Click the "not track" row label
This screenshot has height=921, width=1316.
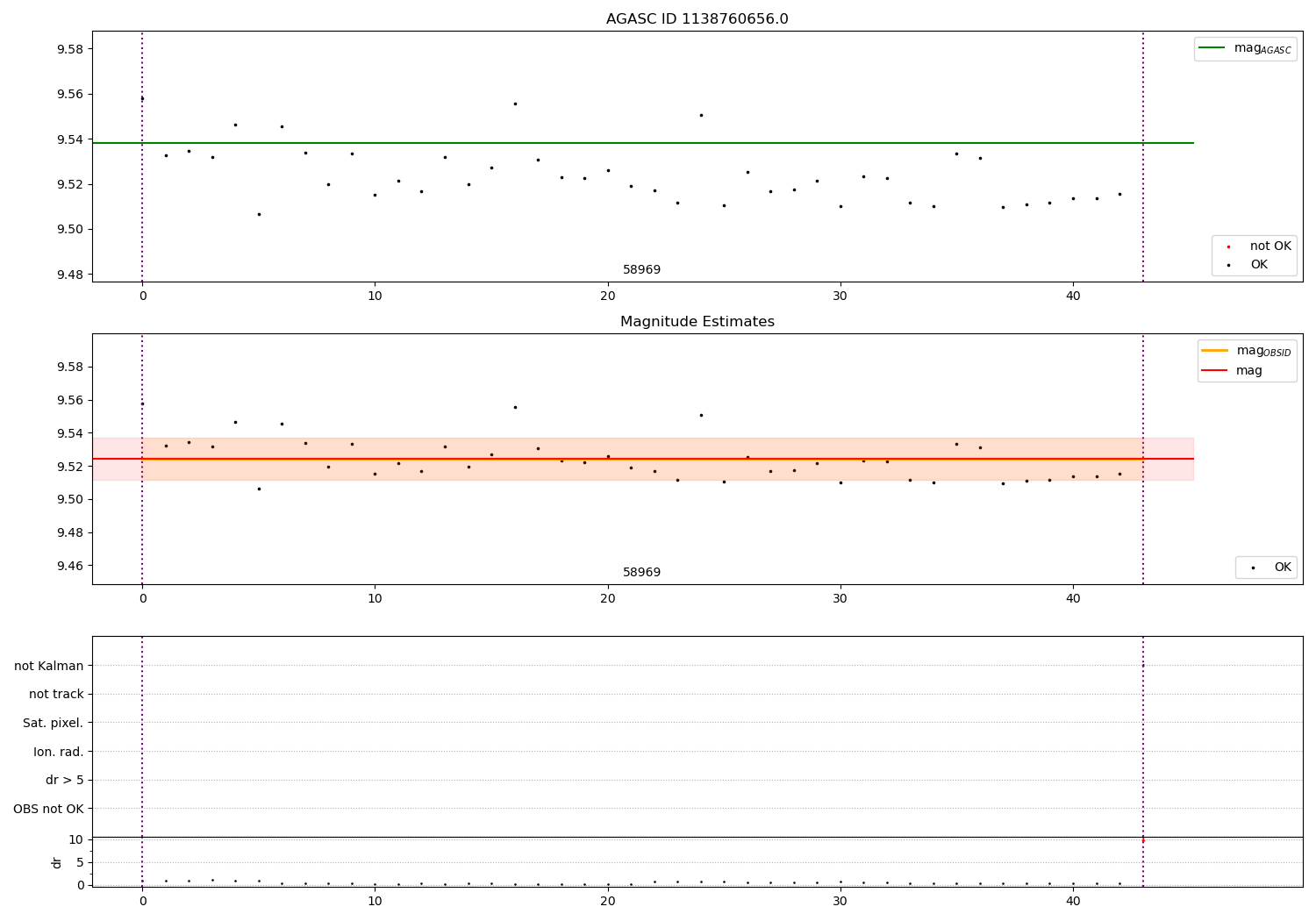56,695
